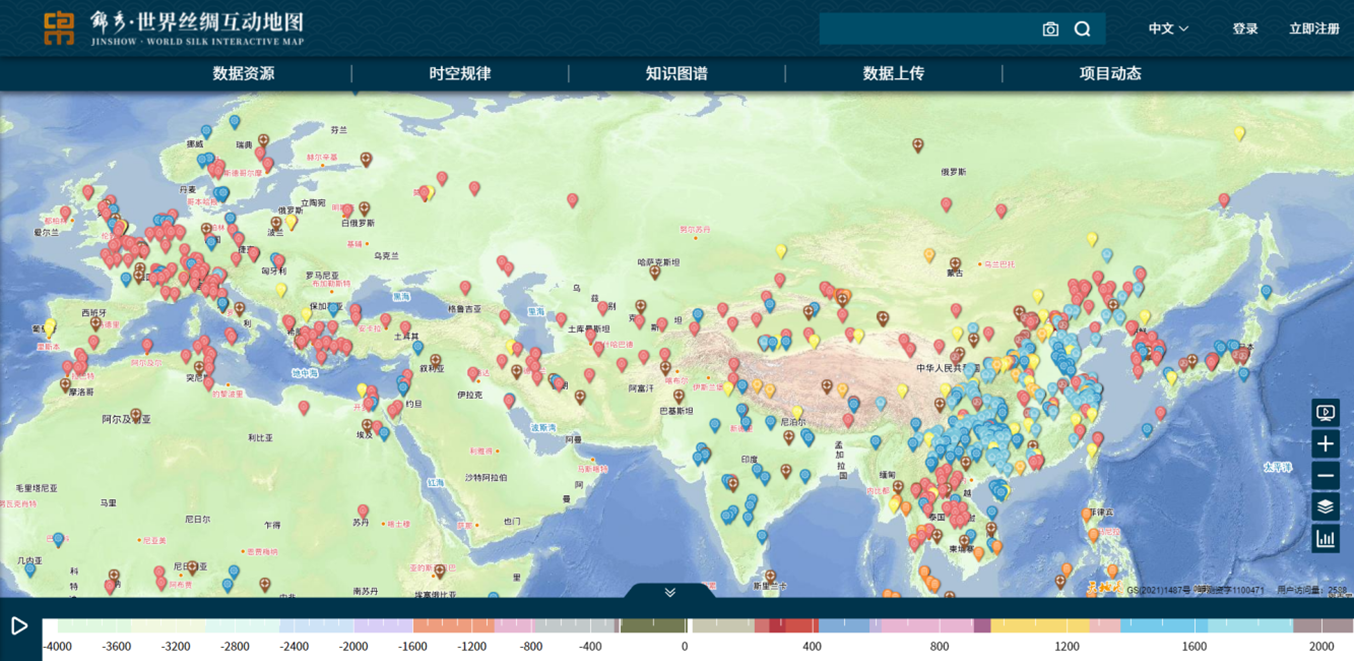Zoom out the map with minus button

coord(1325,475)
